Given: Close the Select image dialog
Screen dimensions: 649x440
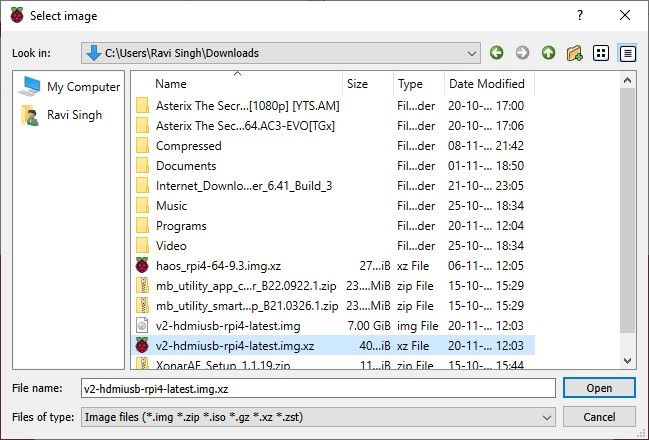Looking at the screenshot, I should (x=625, y=15).
